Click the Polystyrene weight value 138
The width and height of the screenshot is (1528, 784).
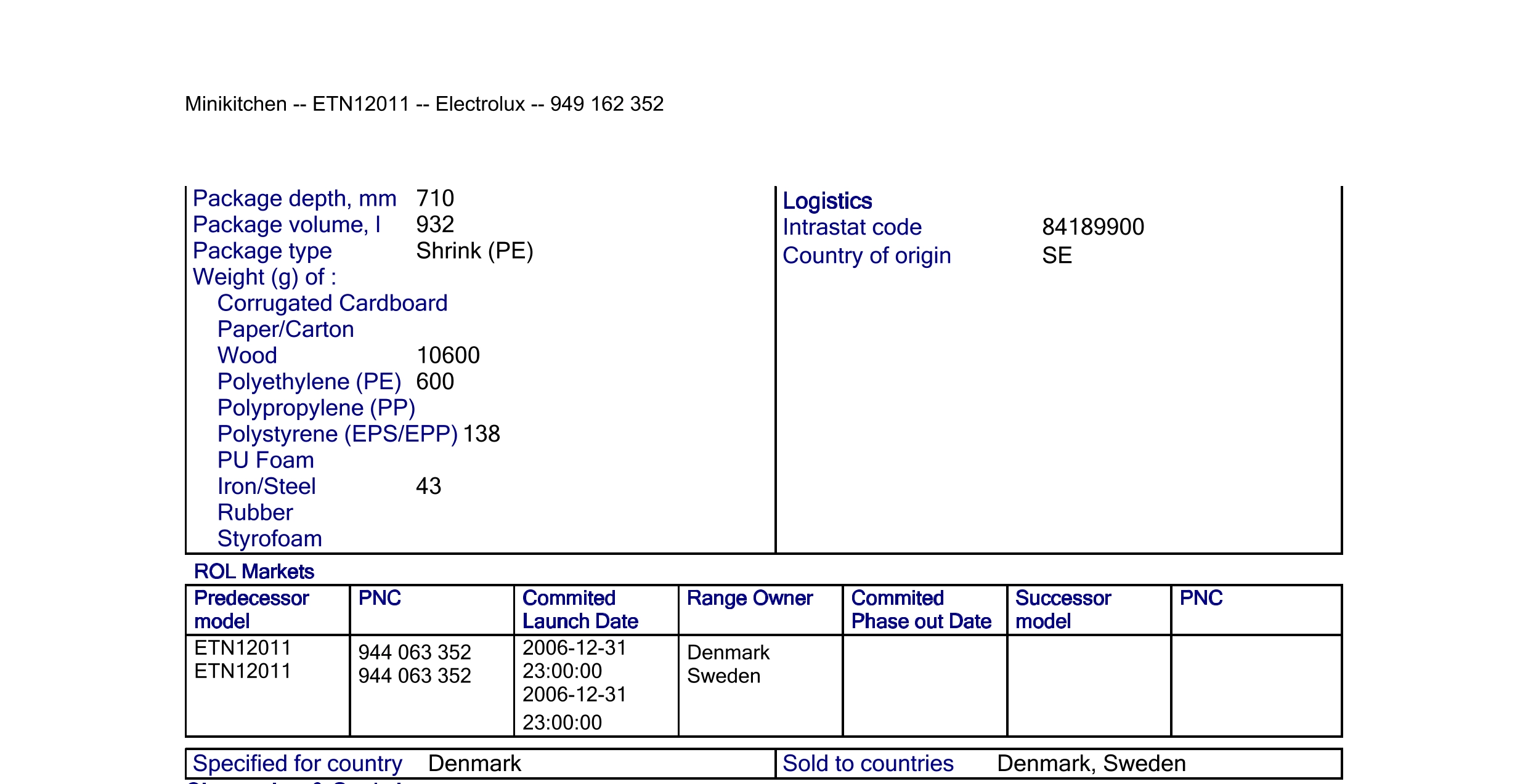(x=481, y=434)
